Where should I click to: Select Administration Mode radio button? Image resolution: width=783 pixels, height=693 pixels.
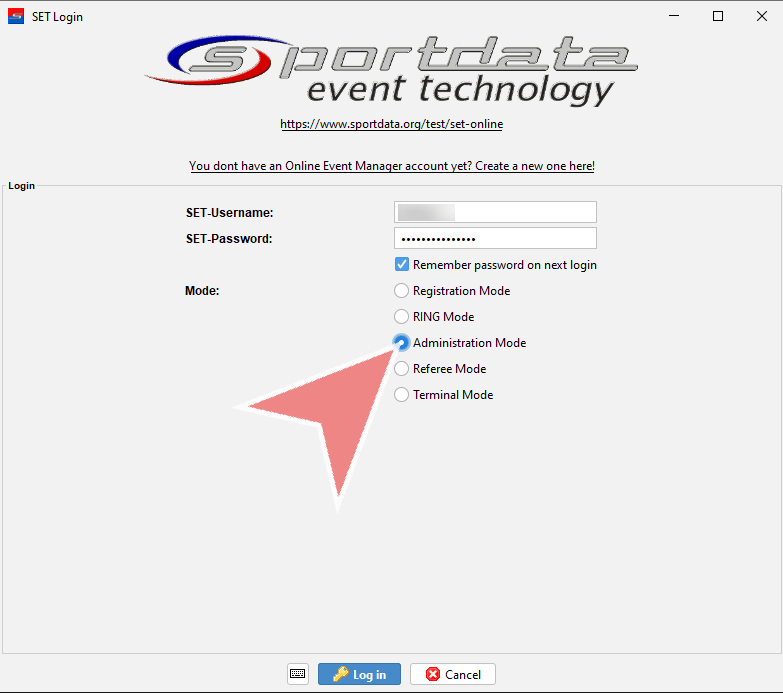coord(402,343)
